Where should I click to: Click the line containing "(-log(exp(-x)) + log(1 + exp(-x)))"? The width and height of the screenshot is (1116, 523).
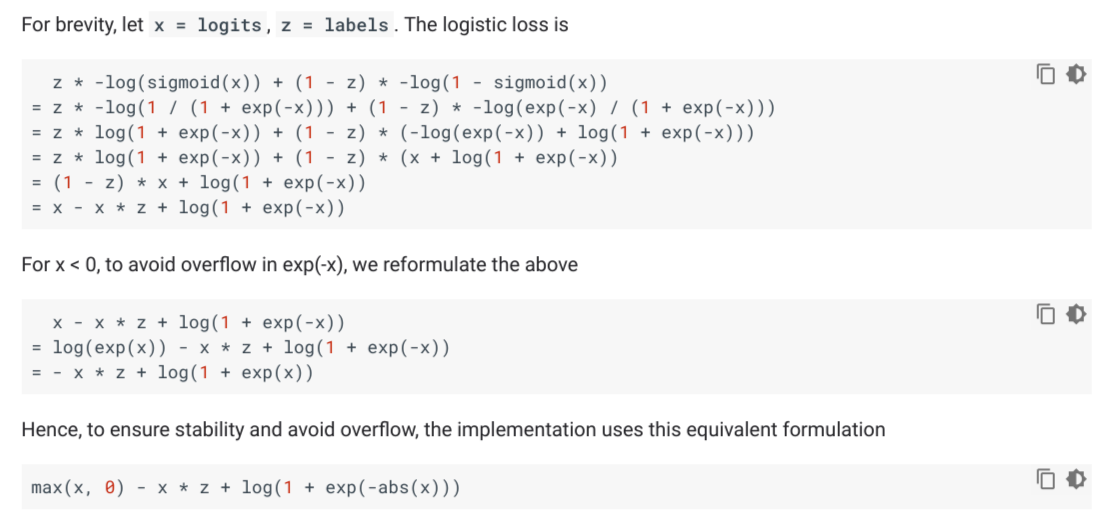tap(392, 132)
